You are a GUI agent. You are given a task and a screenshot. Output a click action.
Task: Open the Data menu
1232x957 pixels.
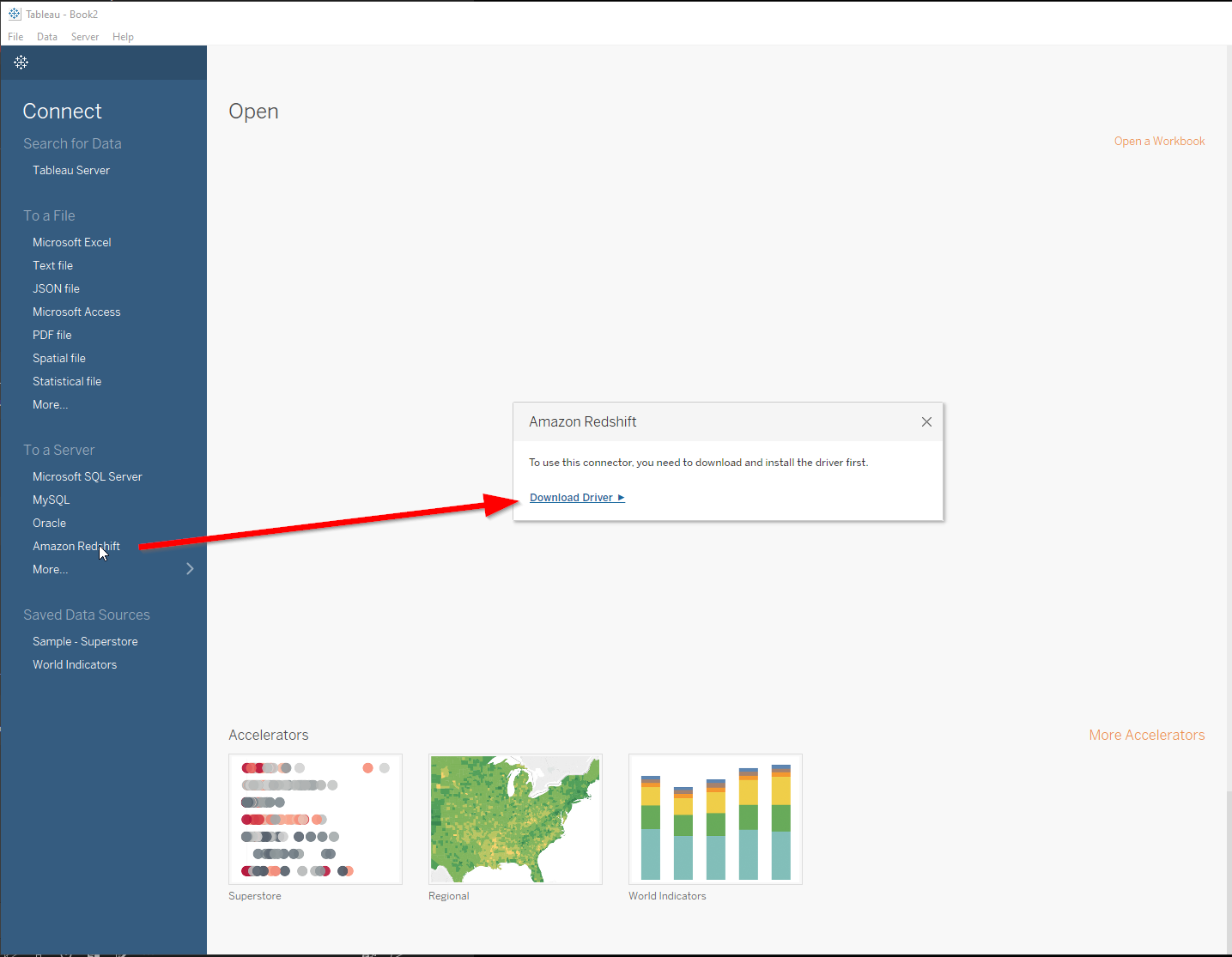coord(47,37)
